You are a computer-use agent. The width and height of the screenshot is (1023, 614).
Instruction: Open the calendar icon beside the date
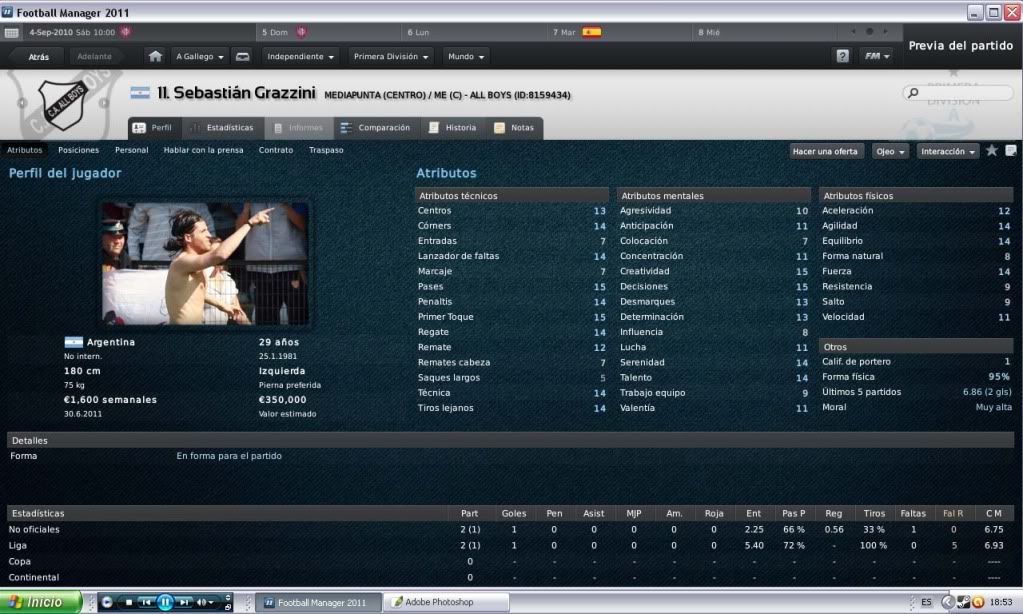11,32
